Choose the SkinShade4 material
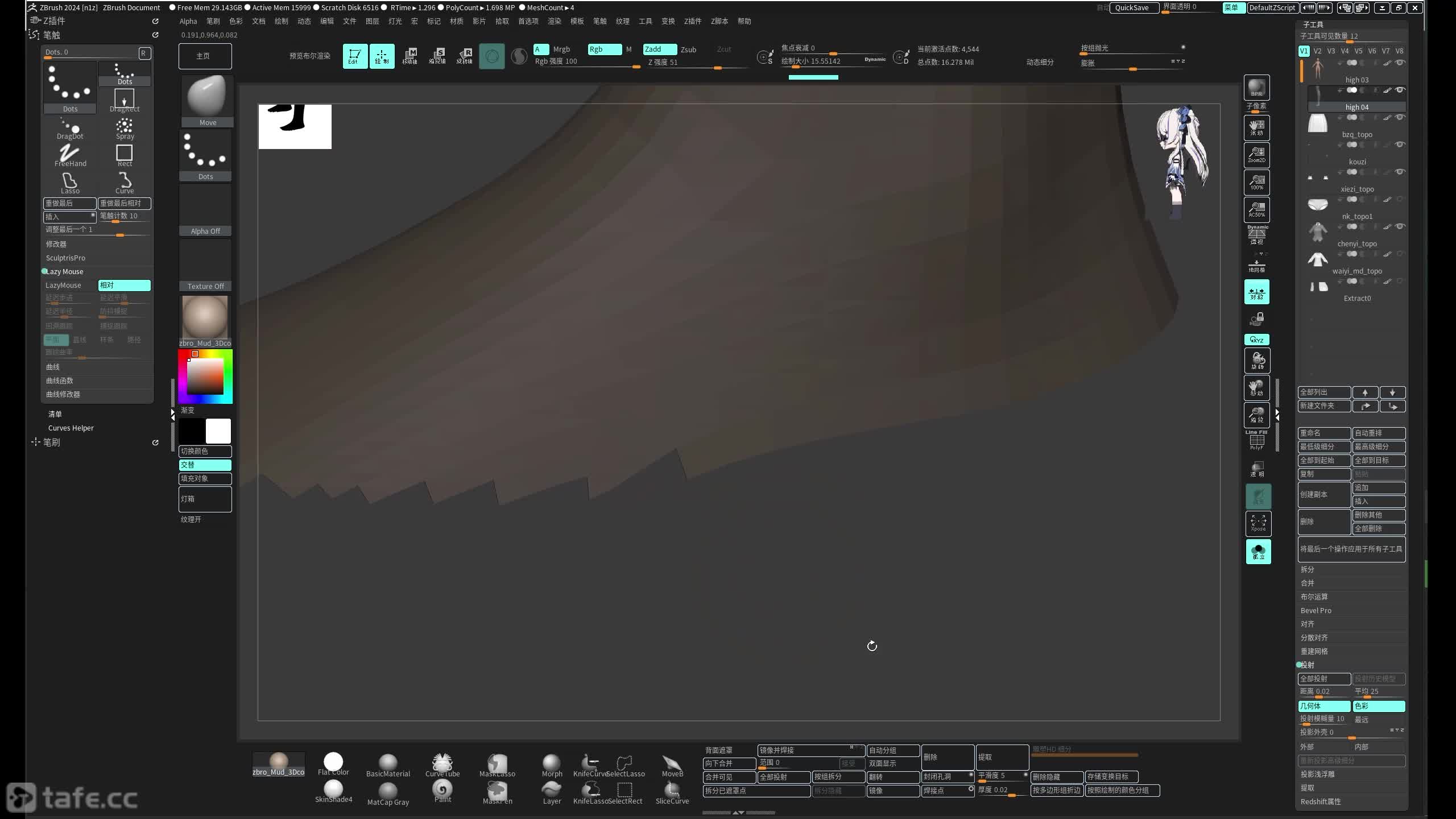The image size is (1456, 819). pyautogui.click(x=333, y=791)
